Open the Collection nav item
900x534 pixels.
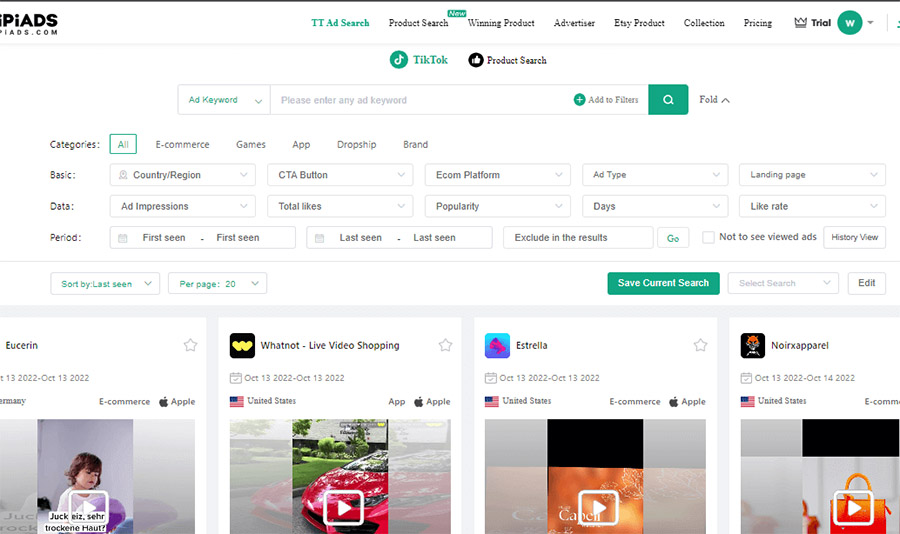click(704, 23)
